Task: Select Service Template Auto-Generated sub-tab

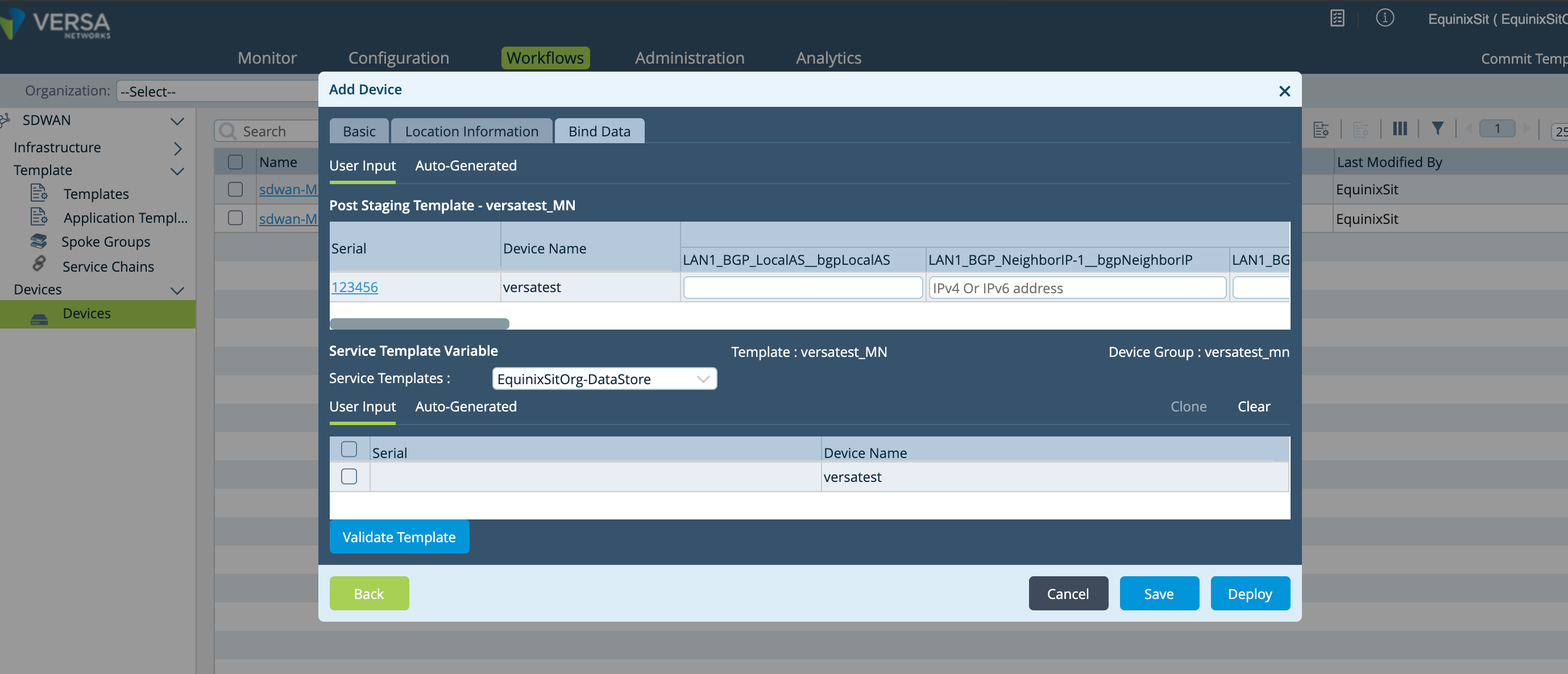Action: [x=466, y=406]
